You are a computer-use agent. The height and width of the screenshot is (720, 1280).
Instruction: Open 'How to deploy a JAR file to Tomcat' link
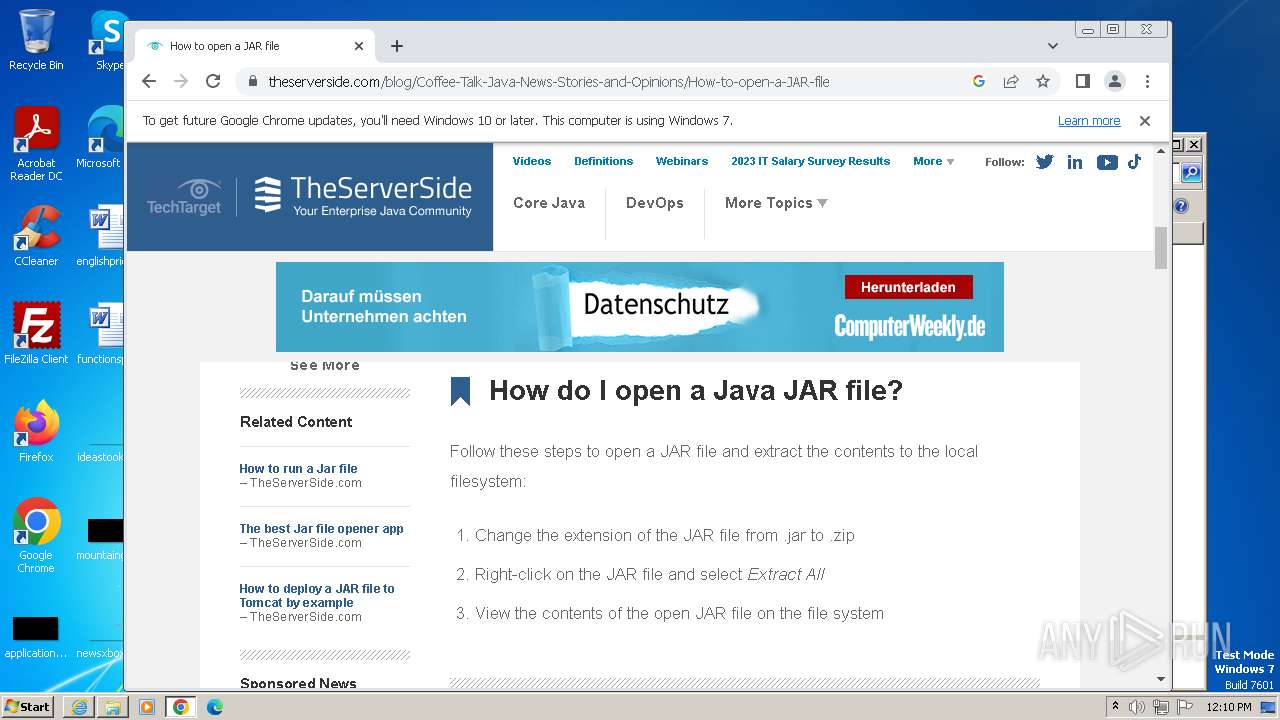317,595
